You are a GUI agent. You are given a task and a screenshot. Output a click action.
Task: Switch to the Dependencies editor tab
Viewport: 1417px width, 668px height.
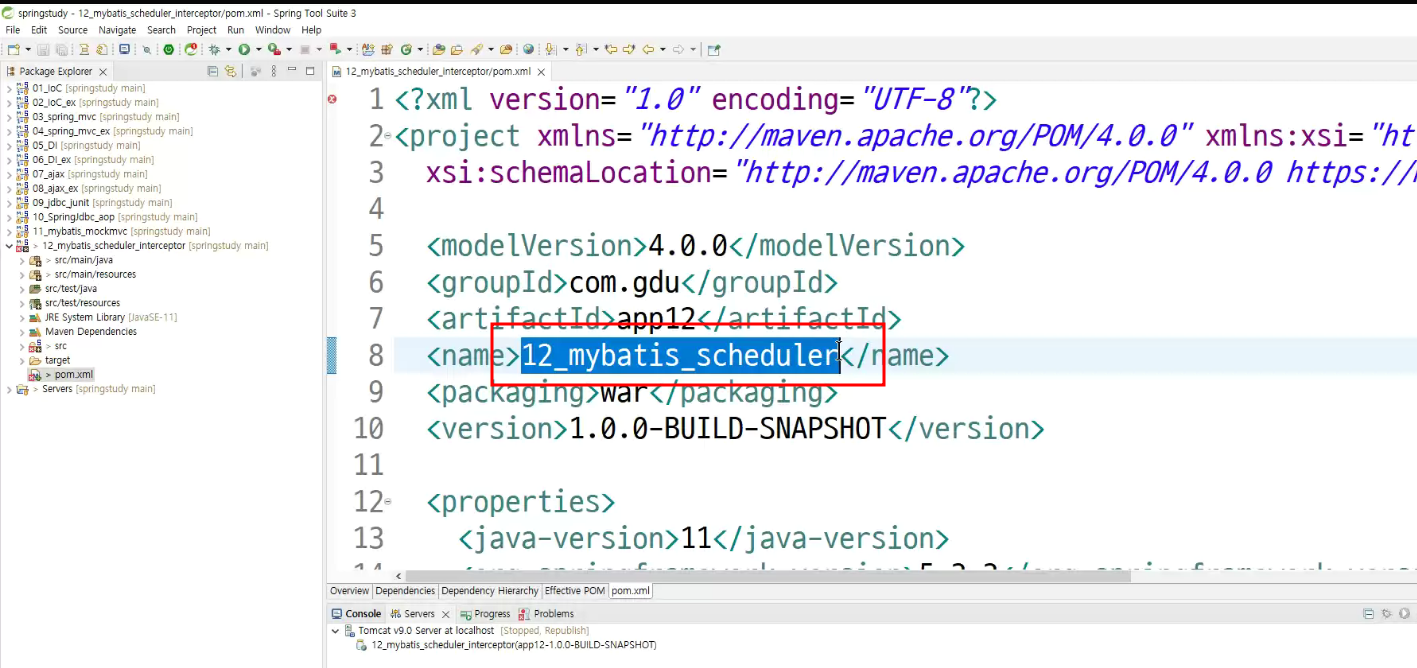coord(405,591)
